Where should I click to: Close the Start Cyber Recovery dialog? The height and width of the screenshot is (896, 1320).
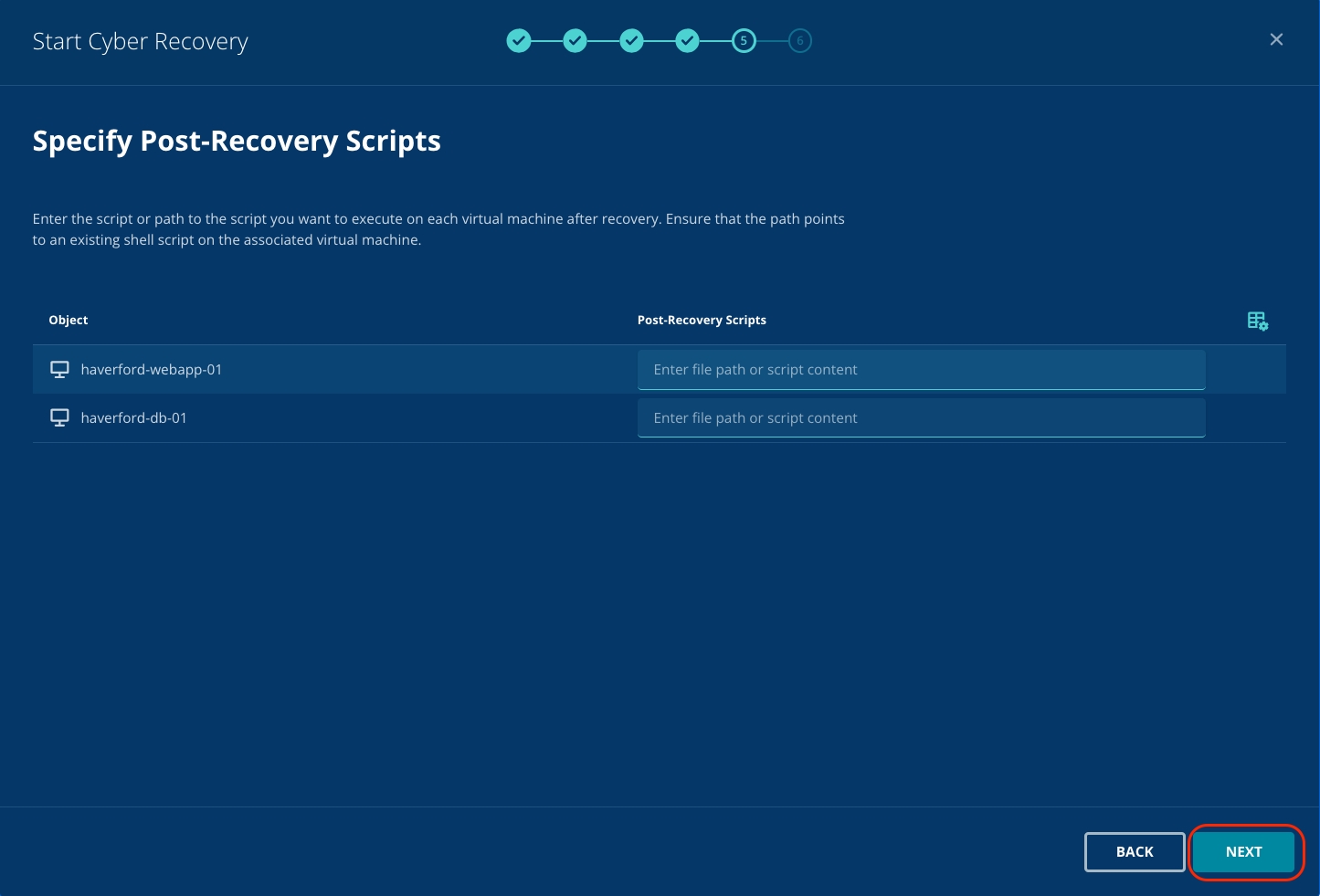(x=1276, y=39)
